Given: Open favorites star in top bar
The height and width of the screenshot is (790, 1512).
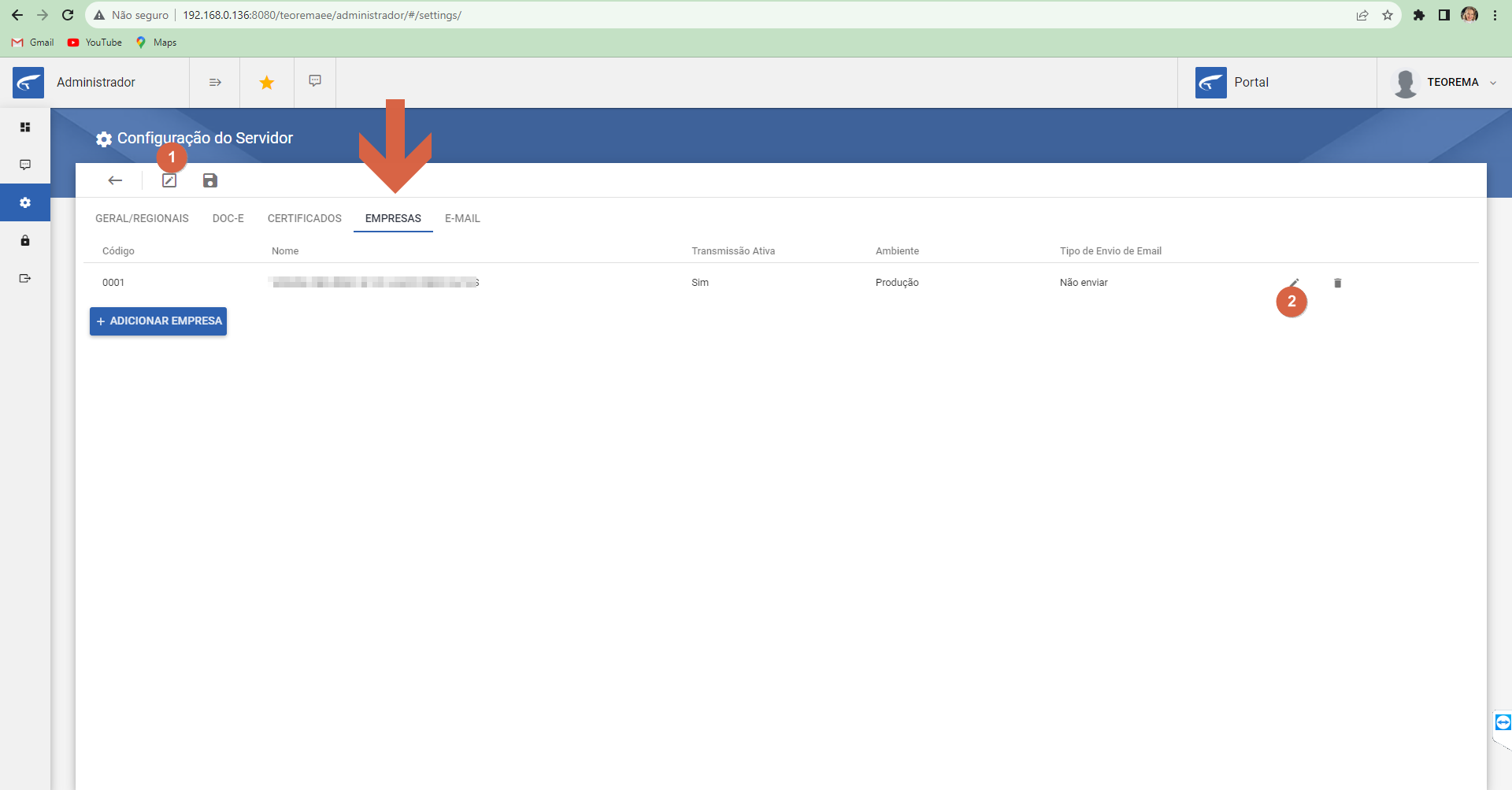Looking at the screenshot, I should [x=267, y=82].
